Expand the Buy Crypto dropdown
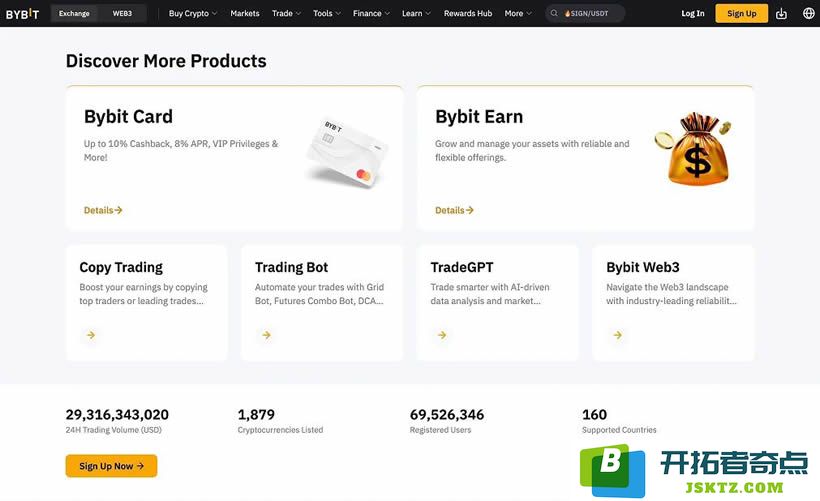This screenshot has height=501, width=820. 192,14
